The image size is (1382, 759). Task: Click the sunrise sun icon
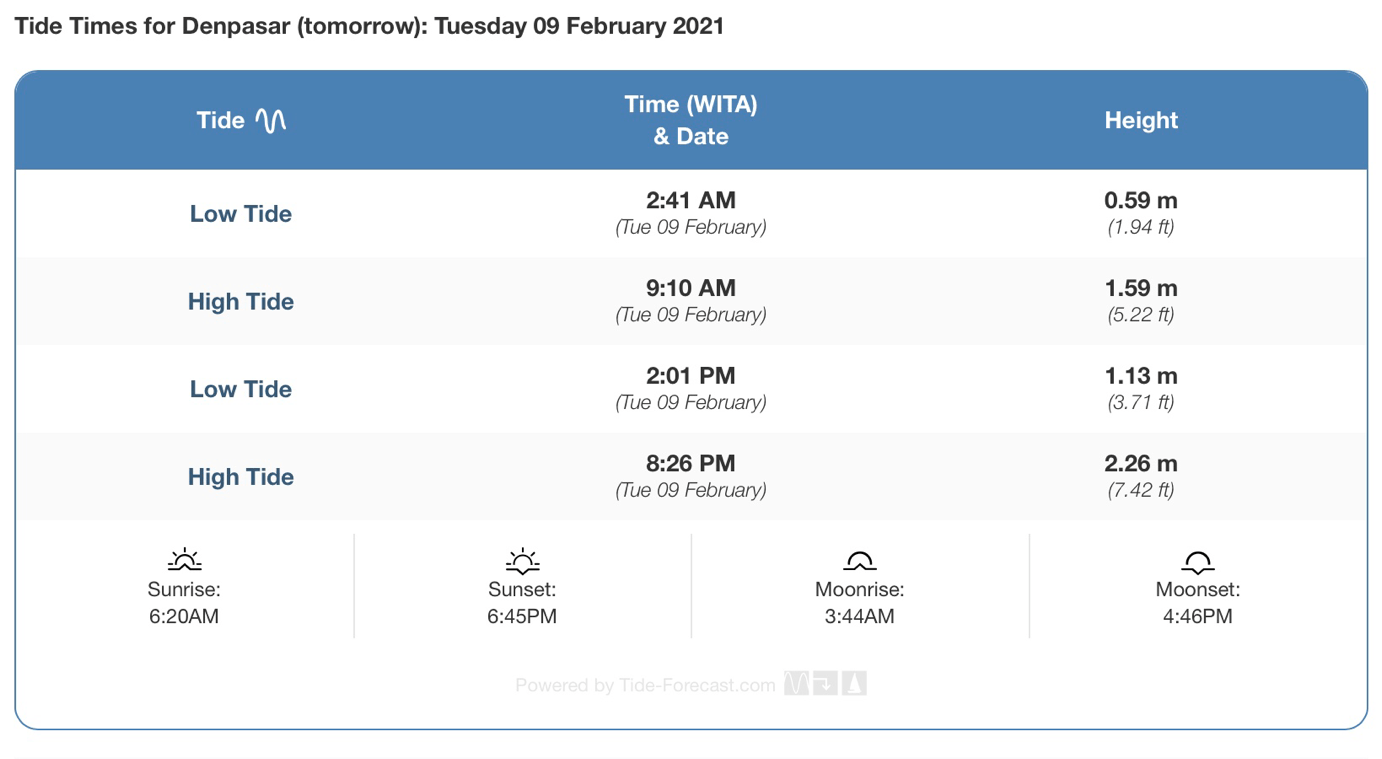point(184,560)
